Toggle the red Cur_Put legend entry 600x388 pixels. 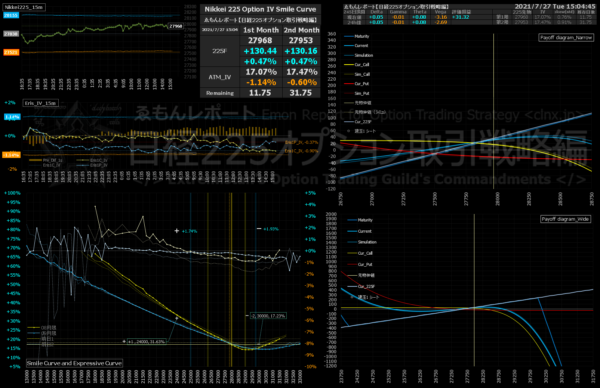click(357, 83)
